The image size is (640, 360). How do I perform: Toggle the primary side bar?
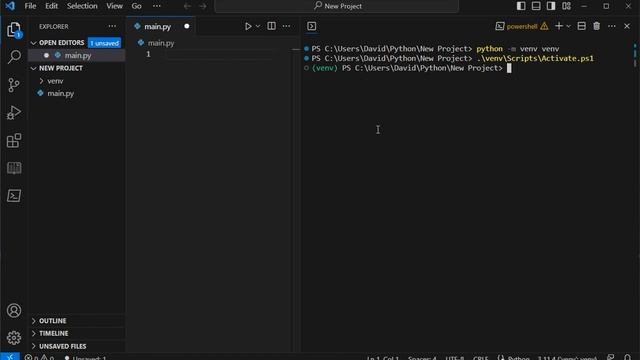coord(521,6)
